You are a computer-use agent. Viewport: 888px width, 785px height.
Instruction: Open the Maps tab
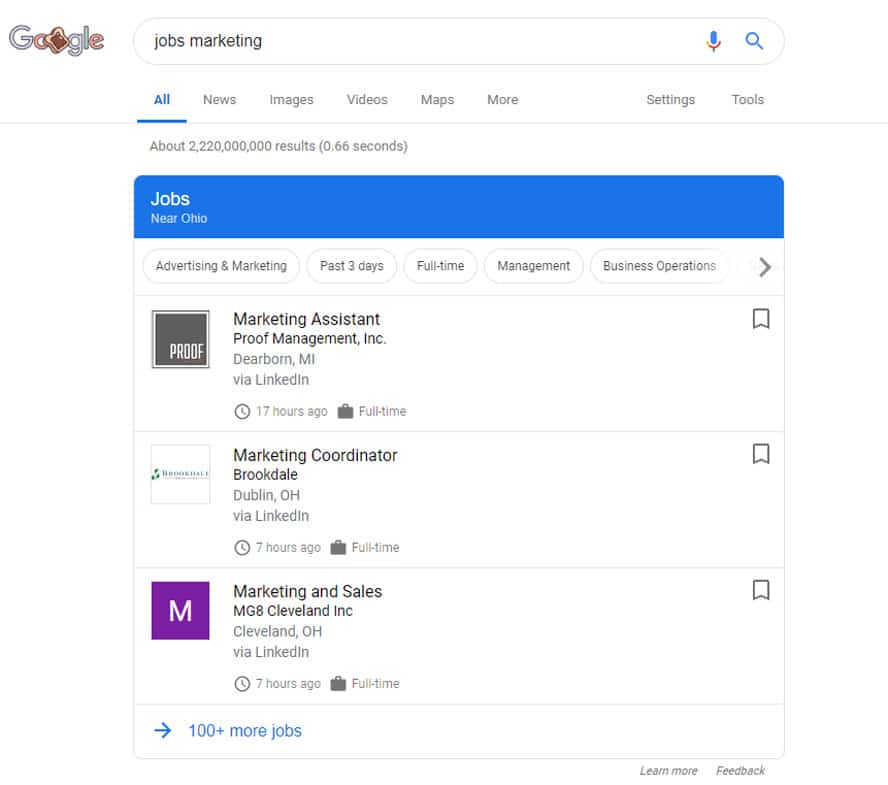[x=437, y=100]
